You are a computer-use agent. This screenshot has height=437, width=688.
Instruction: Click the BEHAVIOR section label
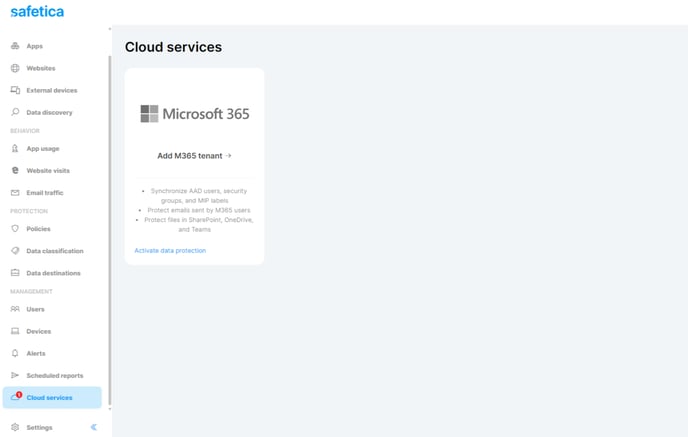pyautogui.click(x=25, y=131)
